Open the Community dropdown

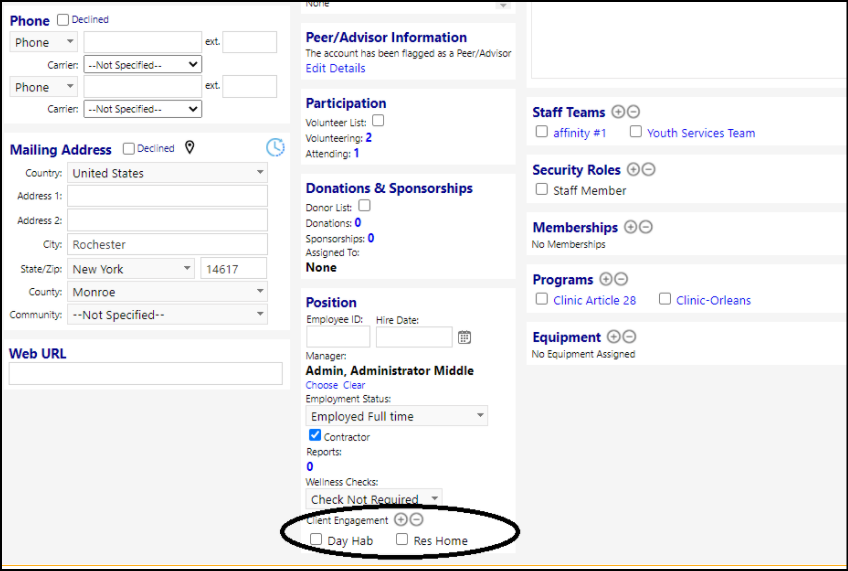pyautogui.click(x=167, y=314)
